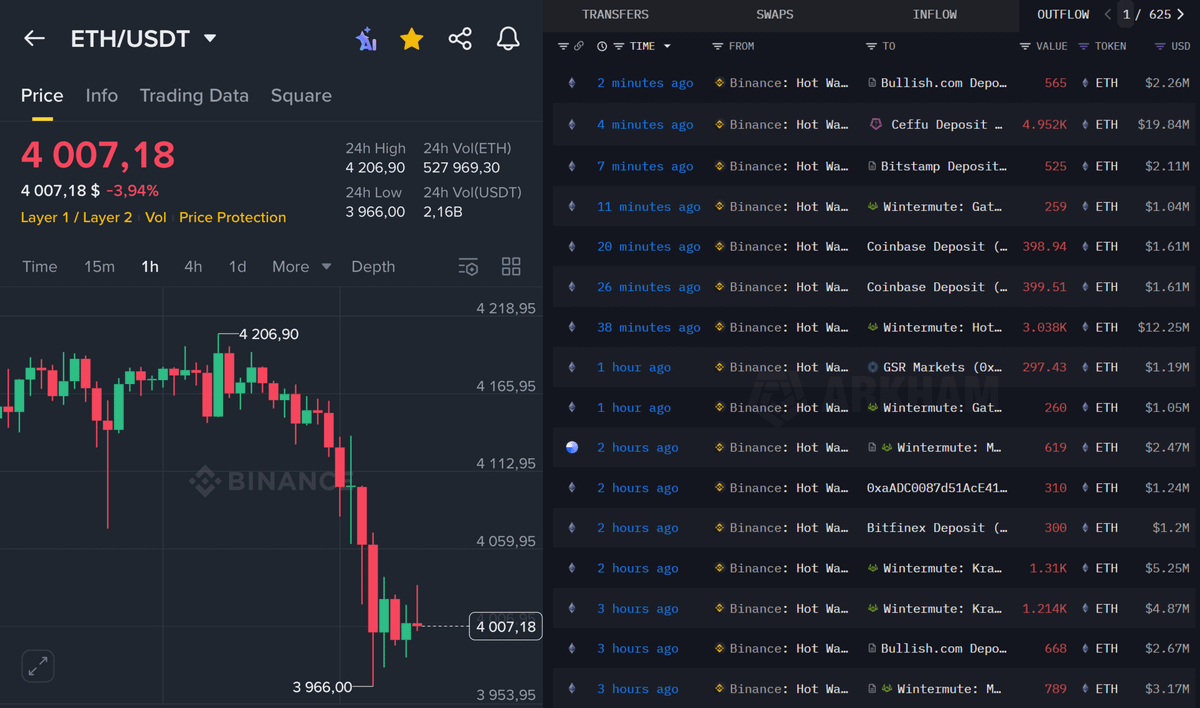Select the OUTFLOW tab
Screen dimensions: 1200x708
tap(1063, 14)
